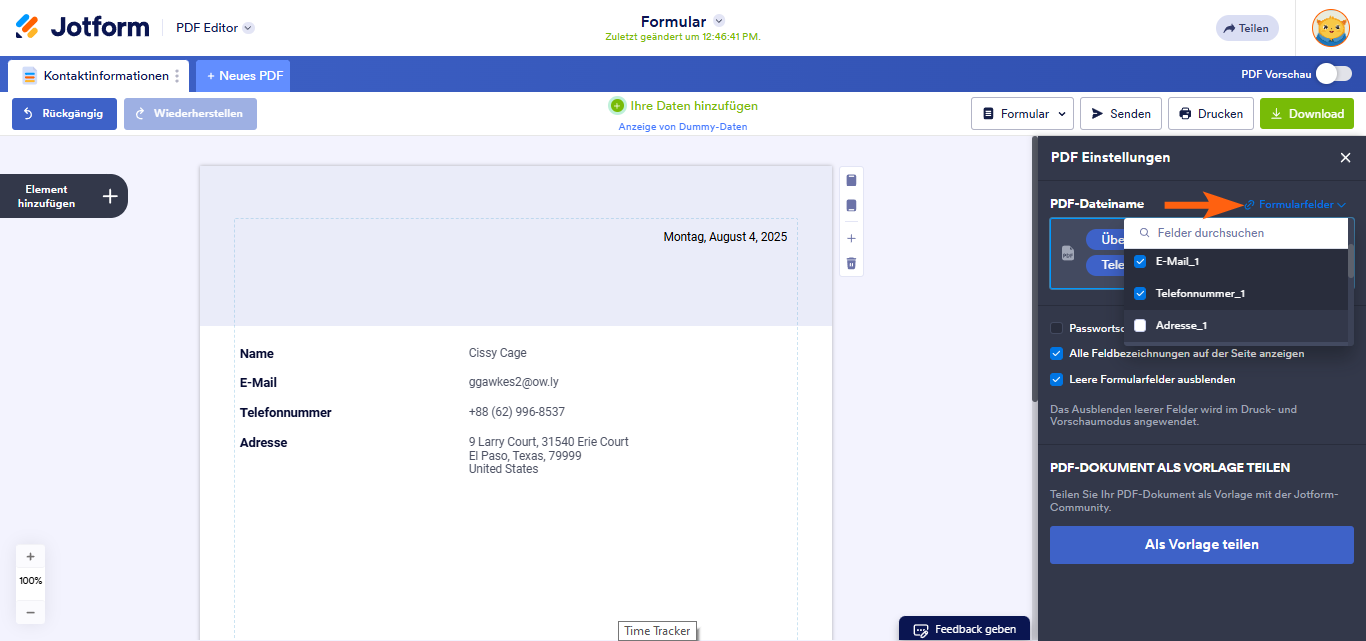Add a new page with plus icon
Viewport: 1366px width, 641px height.
tap(851, 238)
